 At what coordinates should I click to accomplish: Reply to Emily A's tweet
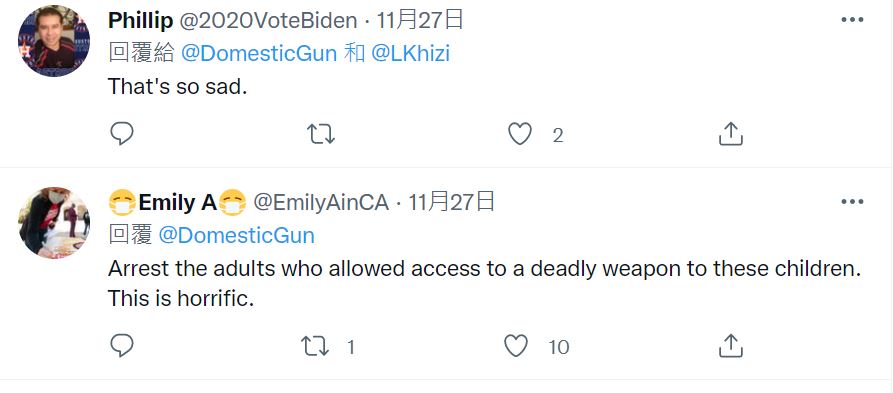121,345
